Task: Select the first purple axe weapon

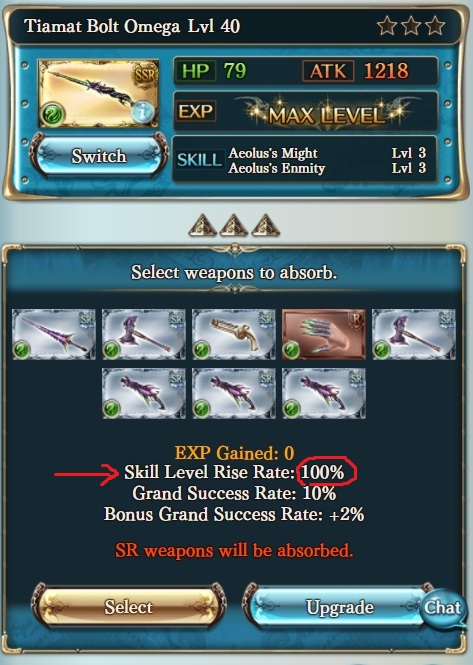Action: [x=144, y=334]
